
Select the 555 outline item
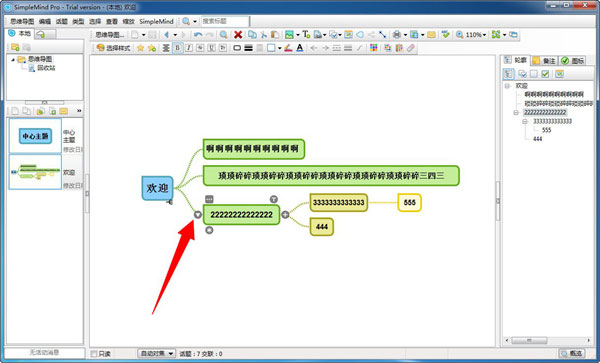(x=546, y=130)
